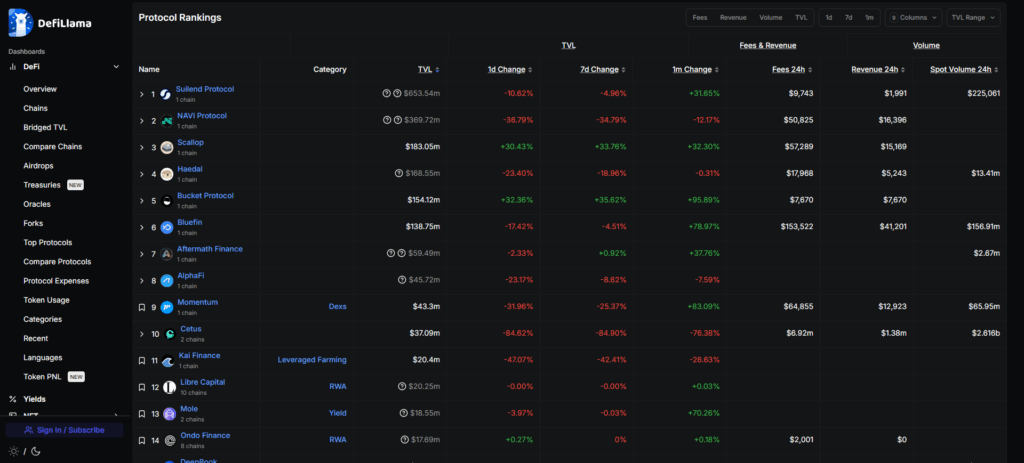Open Token PNL in the sidebar

click(43, 377)
